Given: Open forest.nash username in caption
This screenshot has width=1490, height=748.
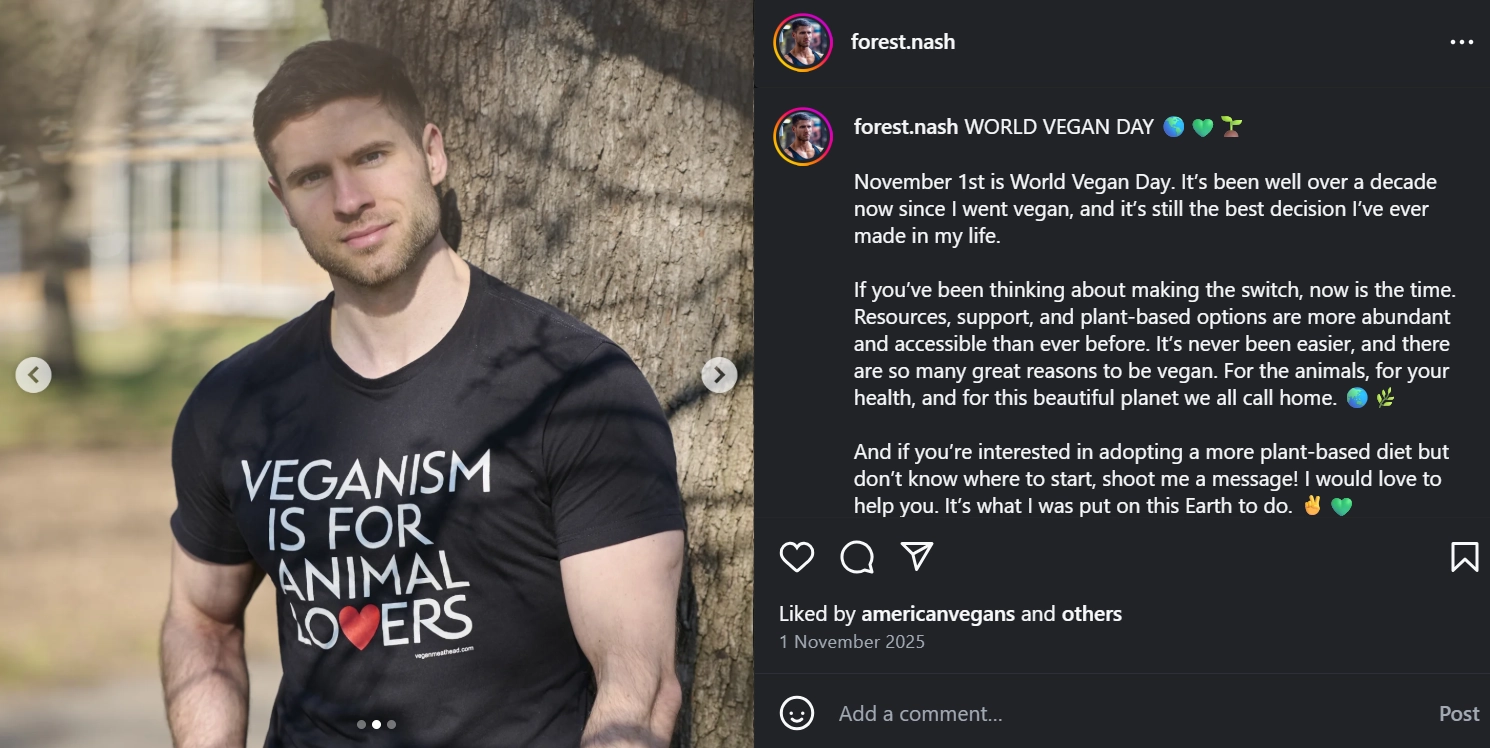Looking at the screenshot, I should click(x=906, y=127).
